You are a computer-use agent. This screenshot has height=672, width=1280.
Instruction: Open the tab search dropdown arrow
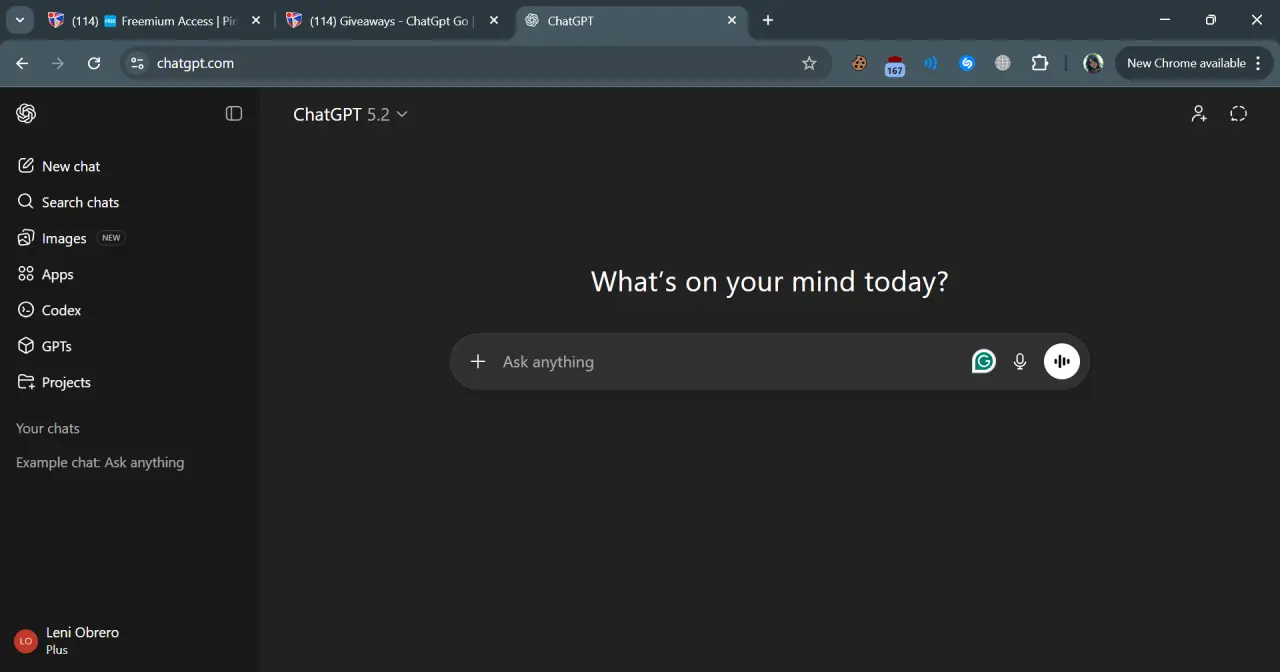[19, 20]
